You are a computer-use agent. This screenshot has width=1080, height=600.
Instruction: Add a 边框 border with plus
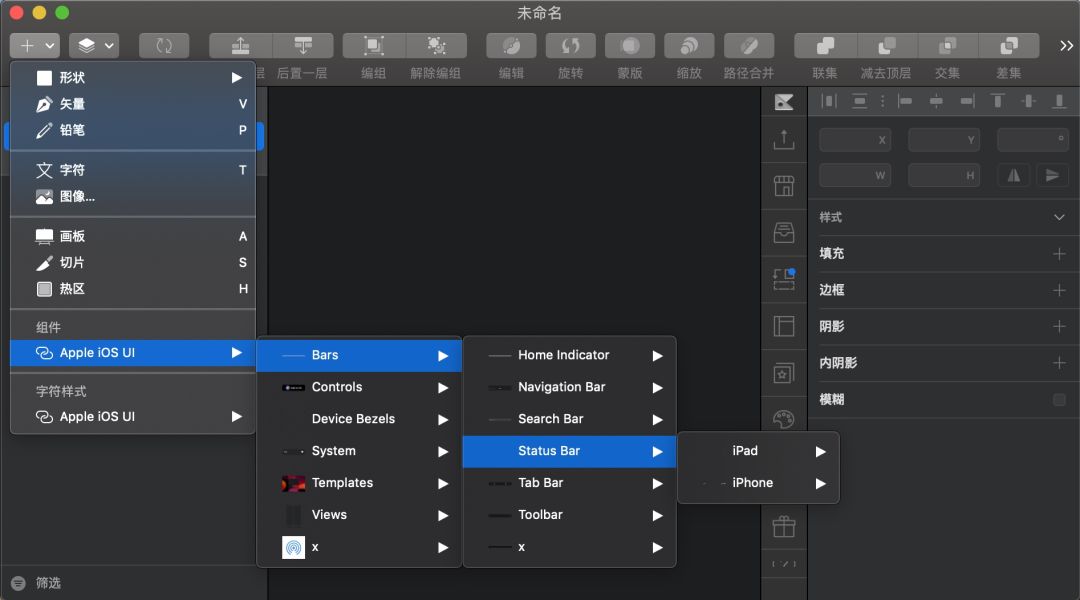1059,290
